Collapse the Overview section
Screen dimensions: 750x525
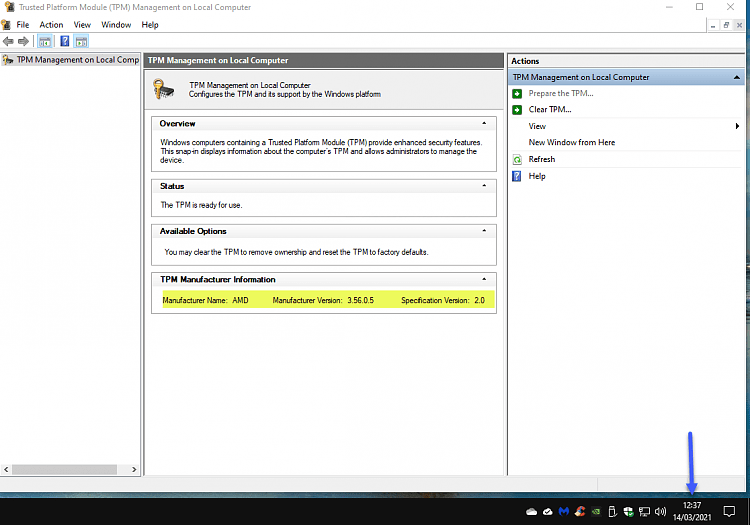(x=484, y=123)
